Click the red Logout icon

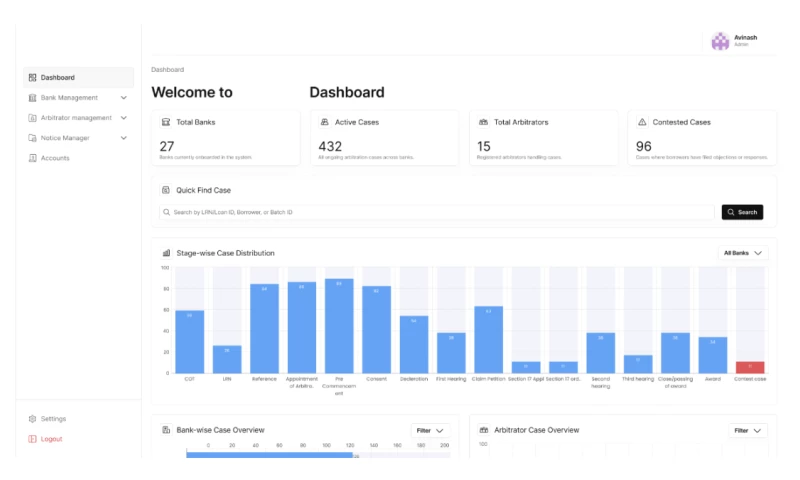[x=33, y=439]
